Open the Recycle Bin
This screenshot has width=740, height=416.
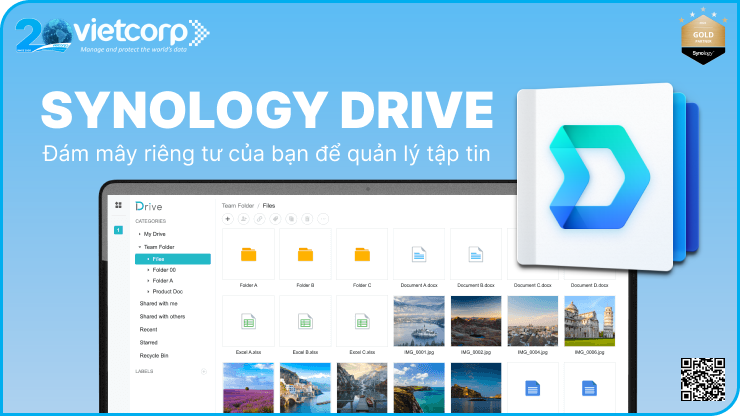(x=154, y=356)
